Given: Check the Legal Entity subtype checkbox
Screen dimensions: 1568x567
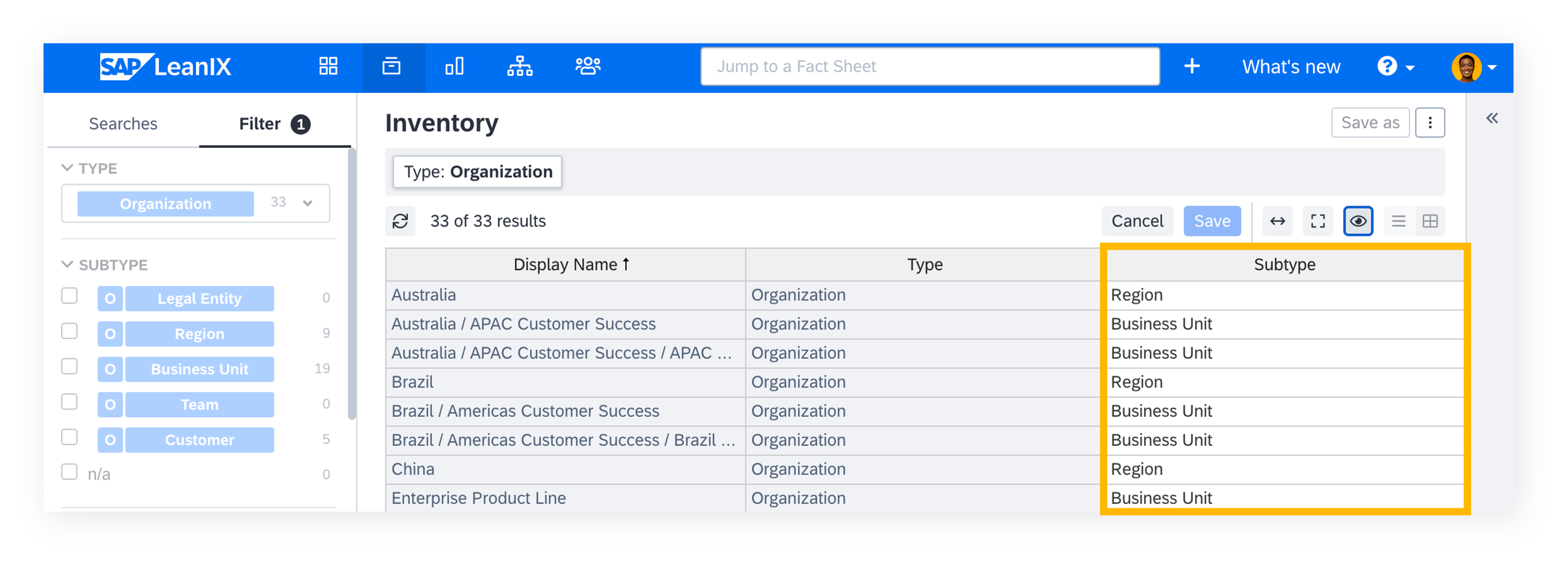Looking at the screenshot, I should tap(69, 296).
